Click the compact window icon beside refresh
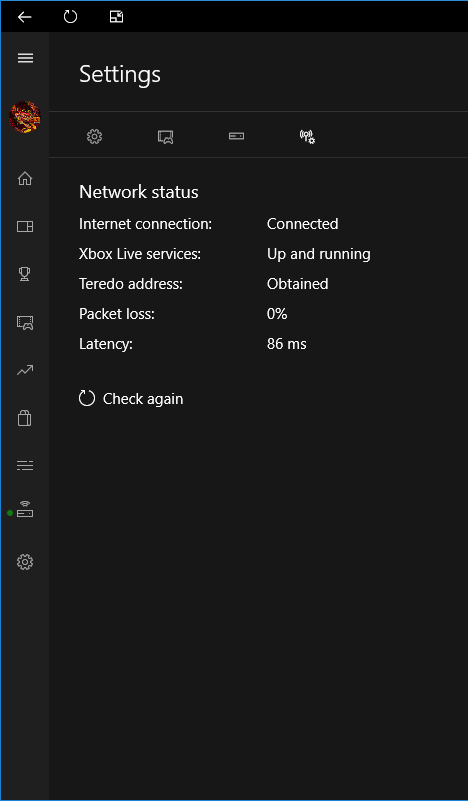468x801 pixels. click(x=116, y=17)
